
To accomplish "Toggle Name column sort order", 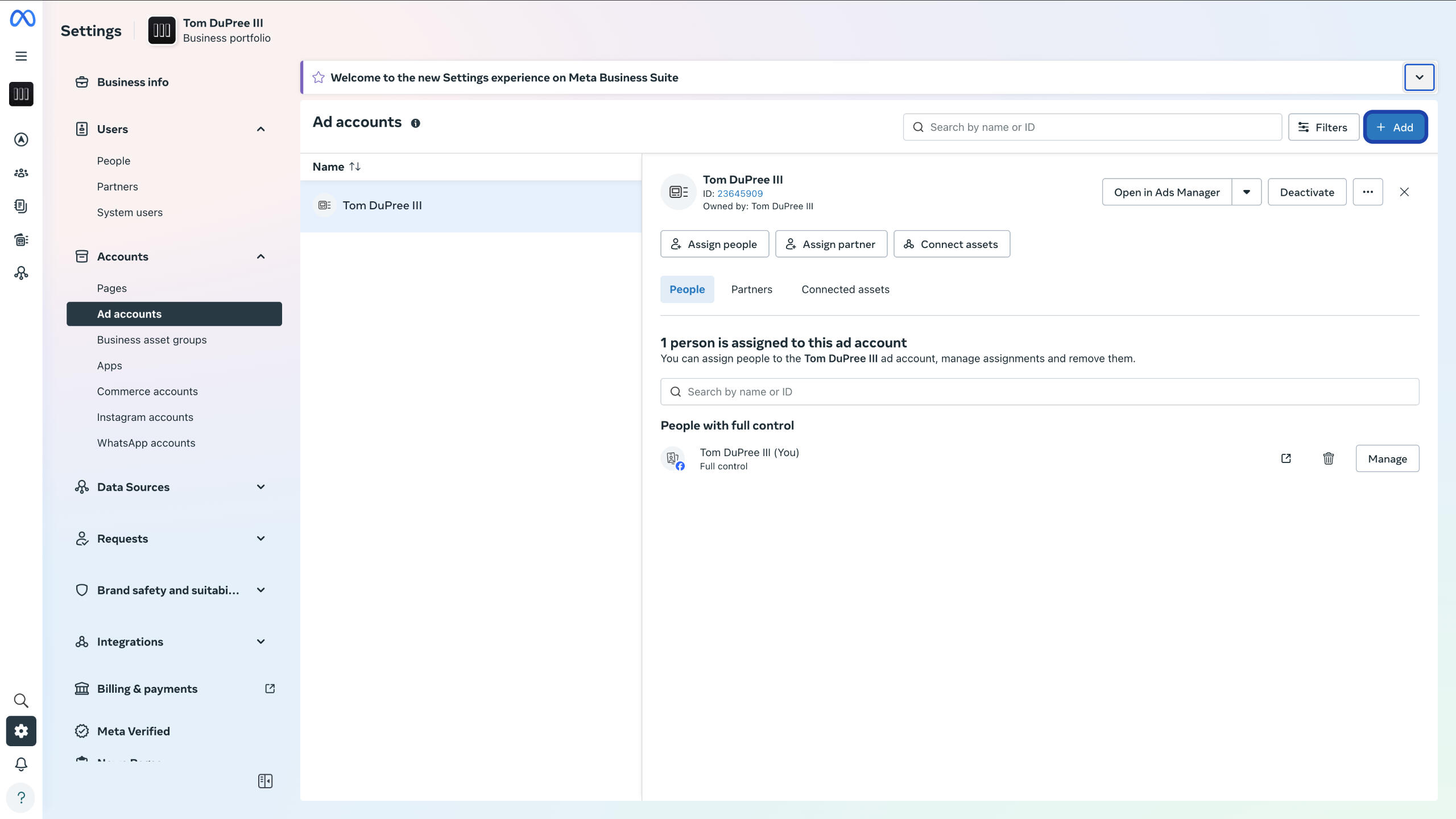I will click(x=354, y=167).
